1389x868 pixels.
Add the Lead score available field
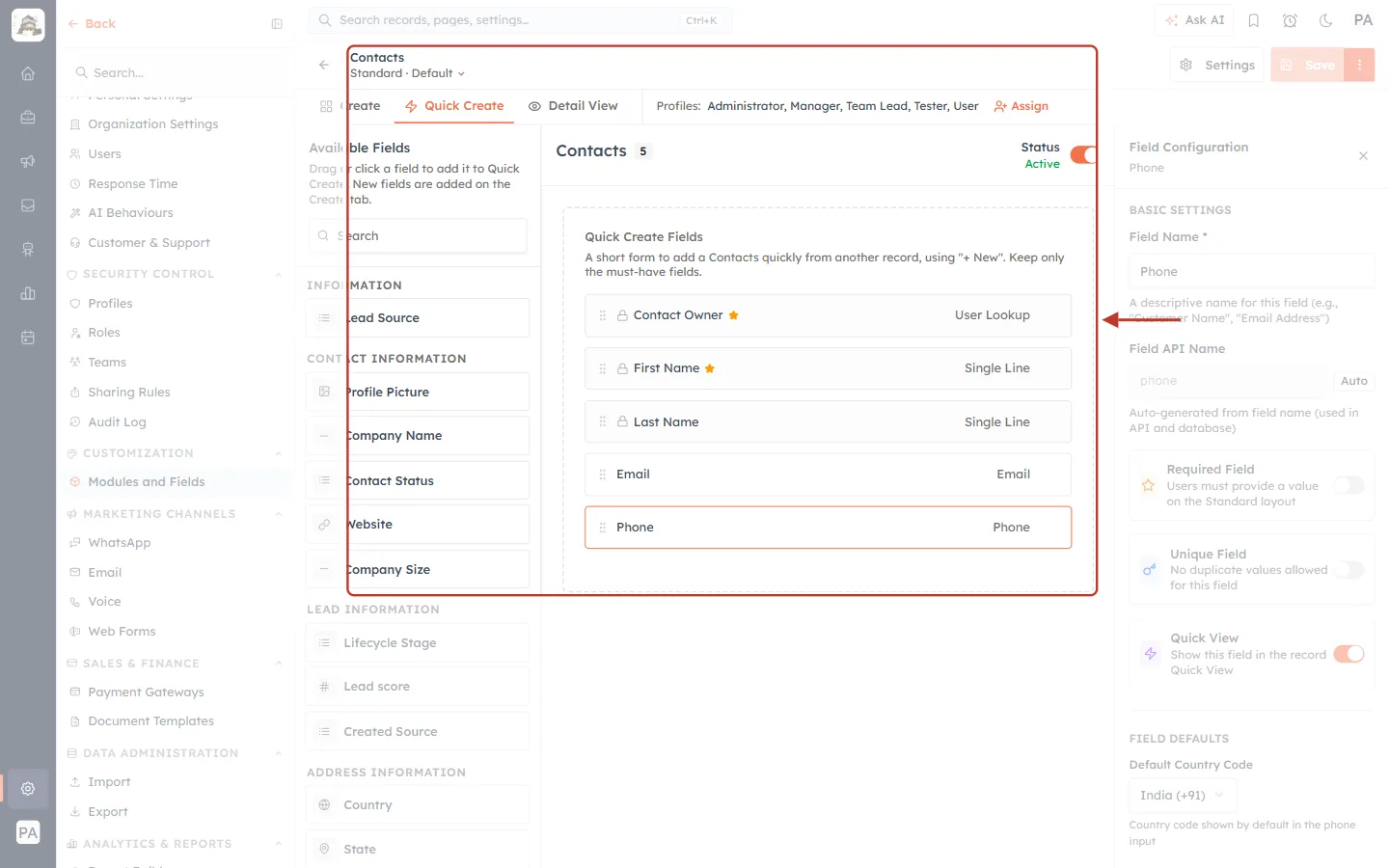pyautogui.click(x=418, y=687)
